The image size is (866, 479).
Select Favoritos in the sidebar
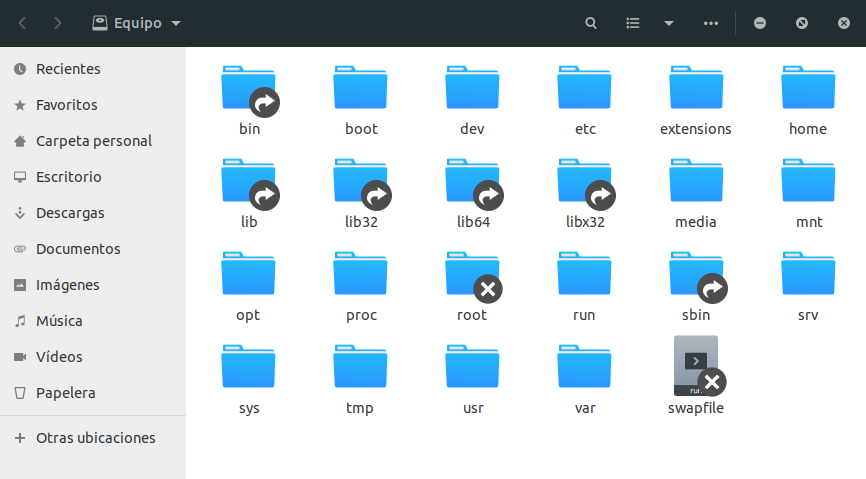[66, 105]
